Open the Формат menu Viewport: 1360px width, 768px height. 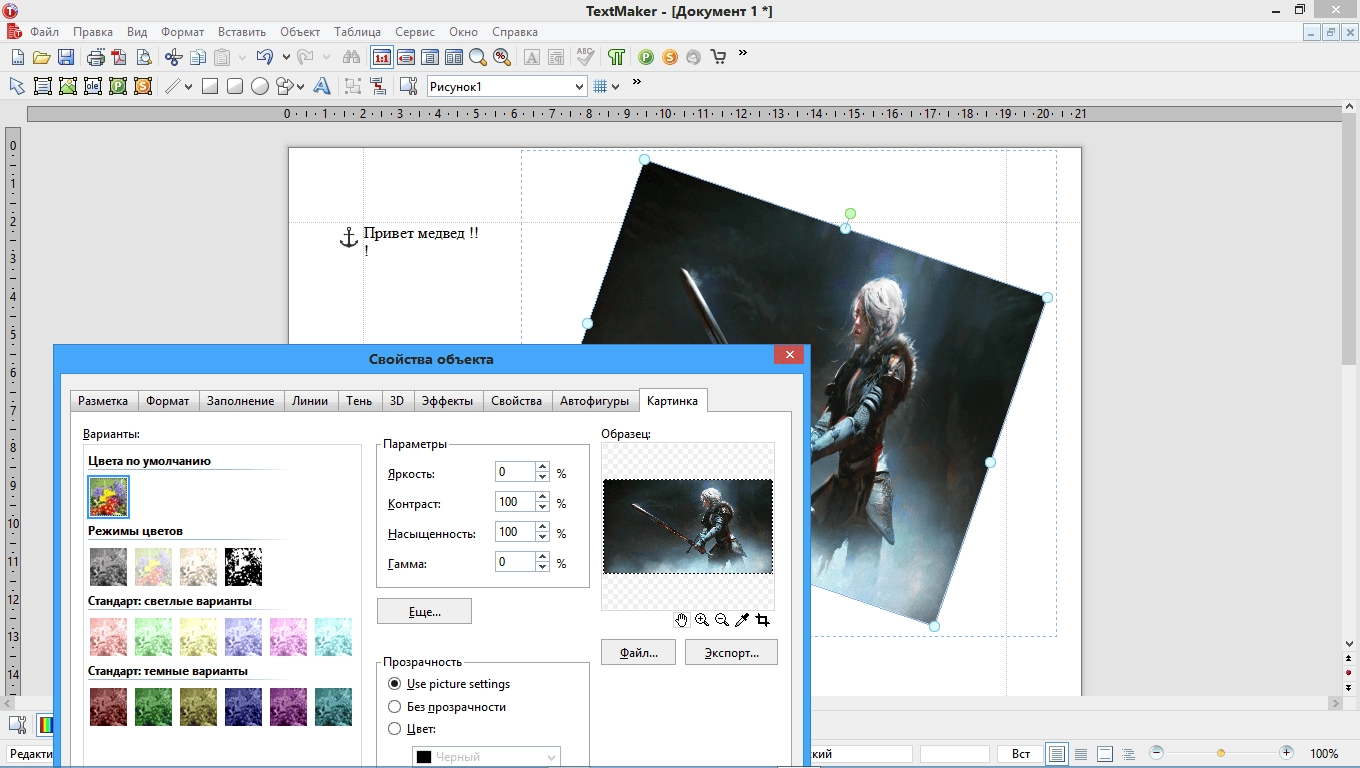(182, 32)
